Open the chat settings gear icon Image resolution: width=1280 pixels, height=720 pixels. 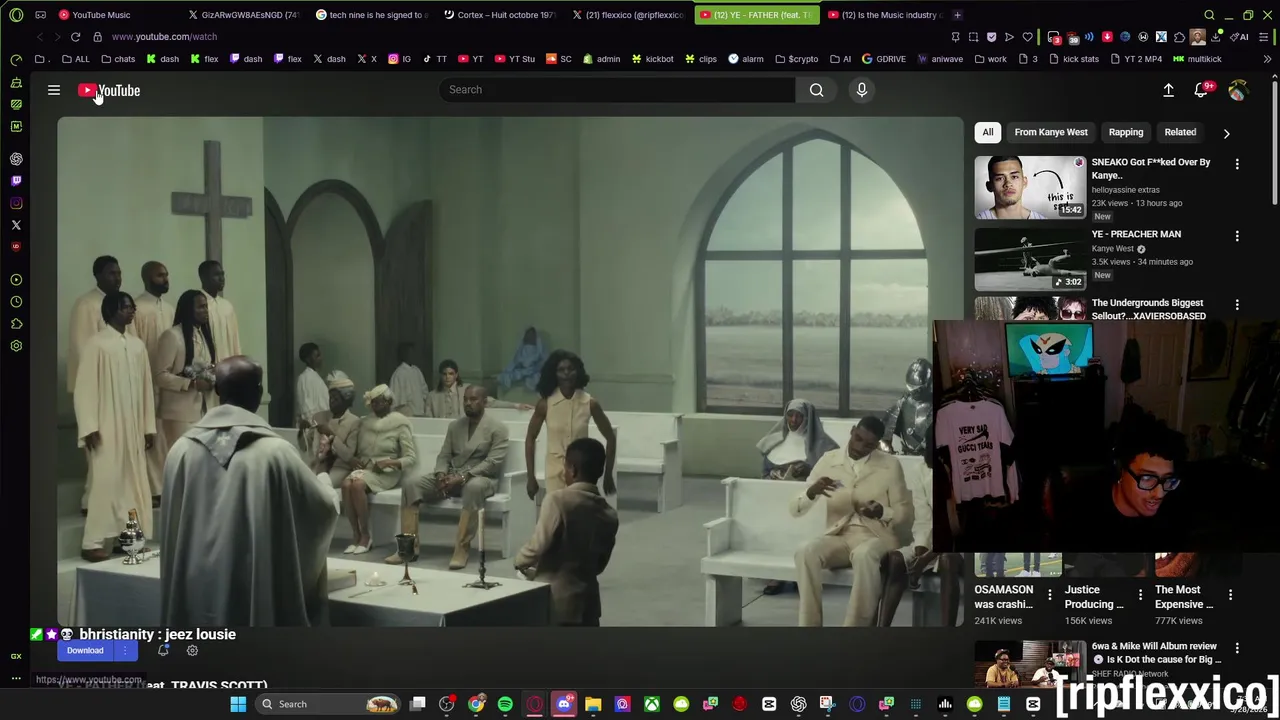pos(192,651)
